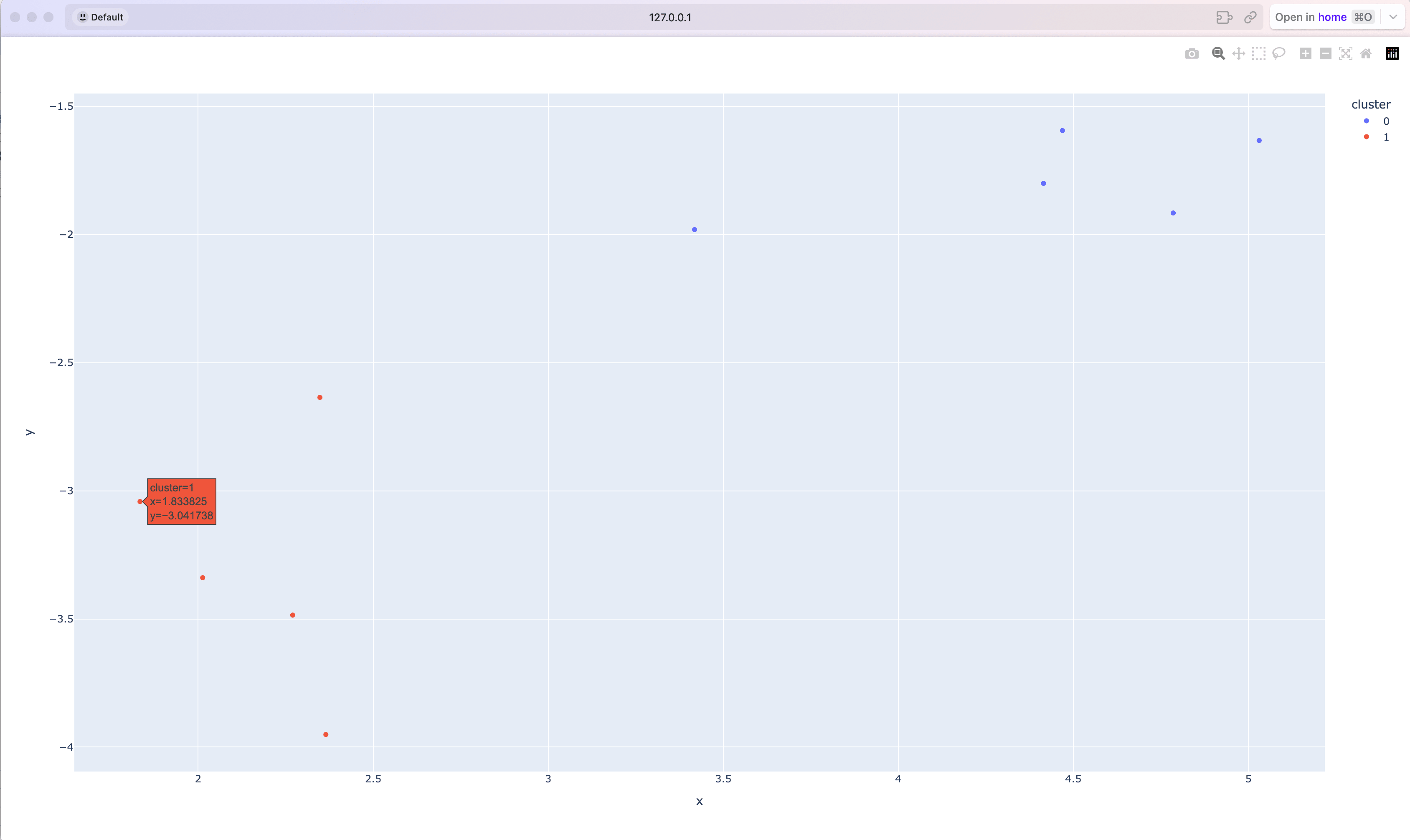Activate the Pan tool
The height and width of the screenshot is (840, 1410).
point(1238,54)
